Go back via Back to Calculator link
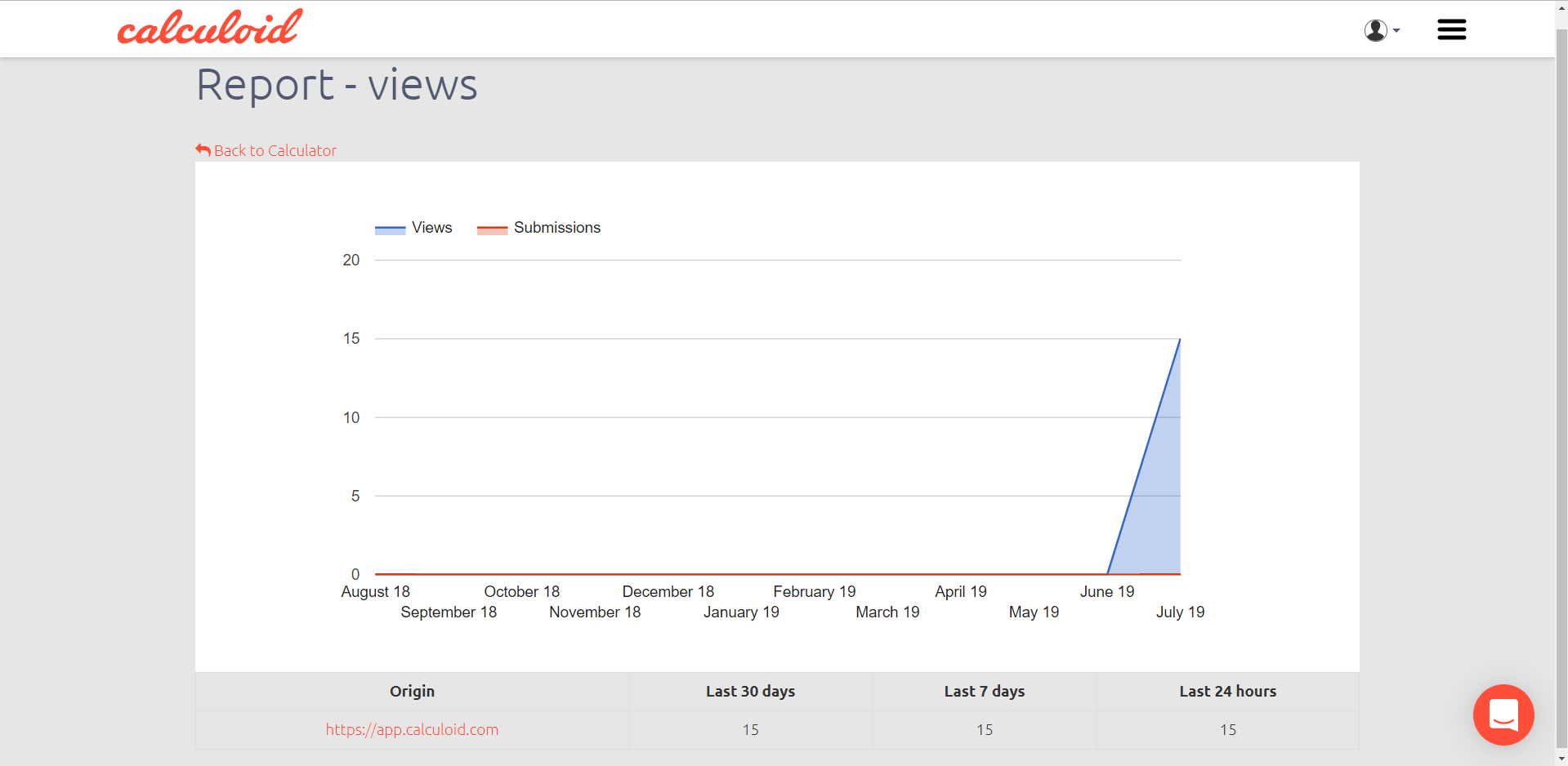Viewport: 1568px width, 766px height. (266, 150)
